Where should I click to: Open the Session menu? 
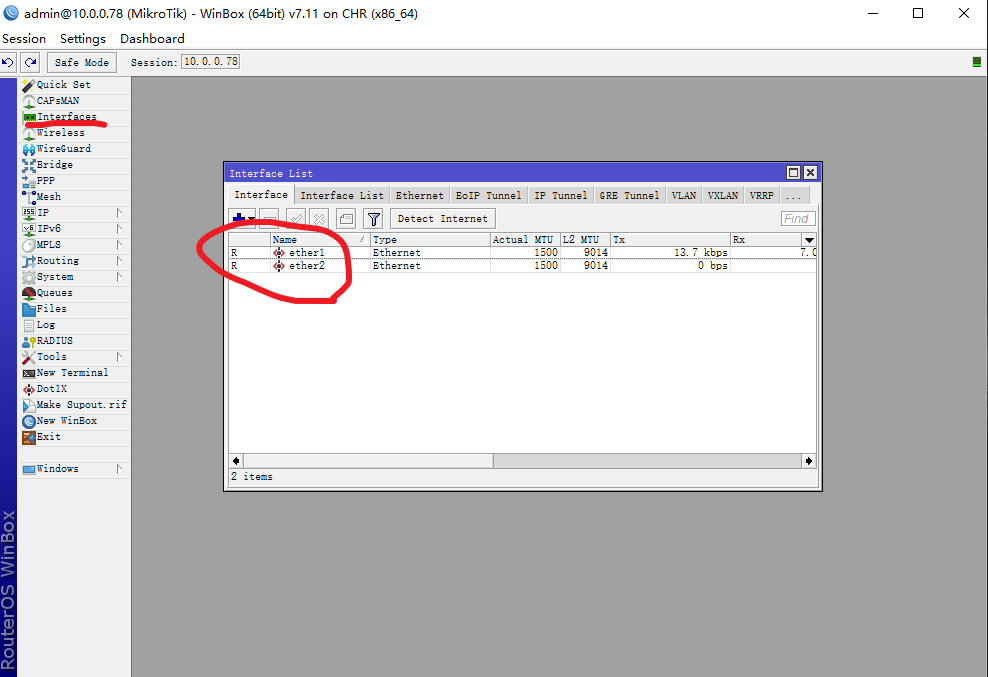pyautogui.click(x=24, y=38)
